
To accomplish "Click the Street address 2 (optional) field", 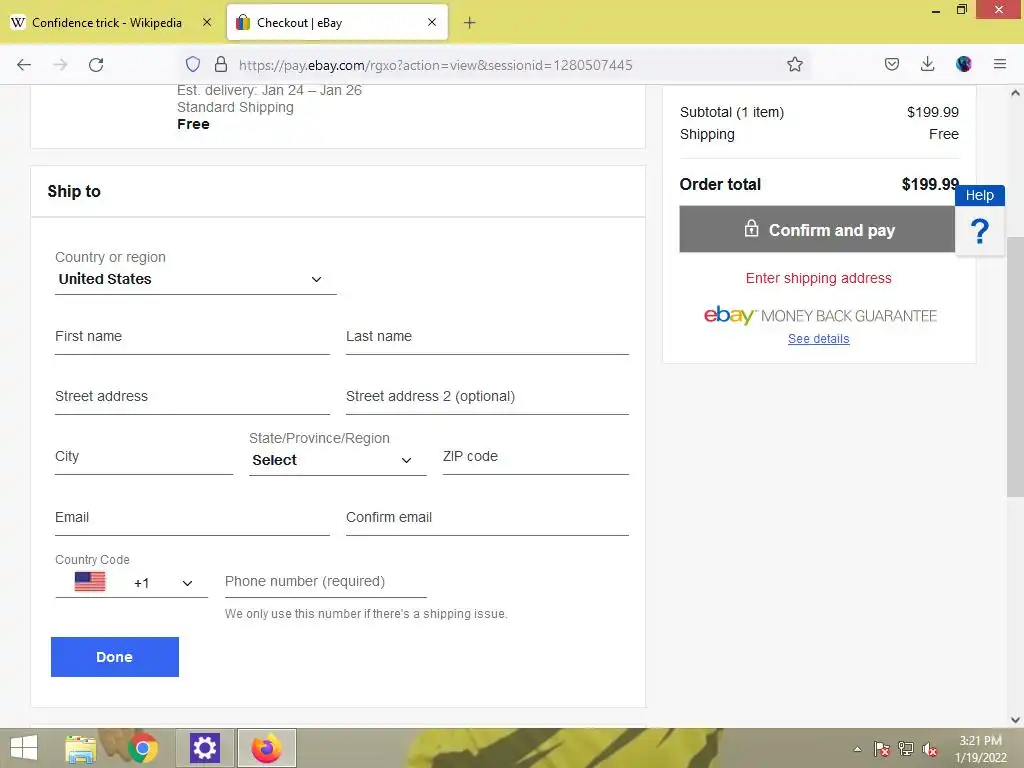I will point(487,398).
